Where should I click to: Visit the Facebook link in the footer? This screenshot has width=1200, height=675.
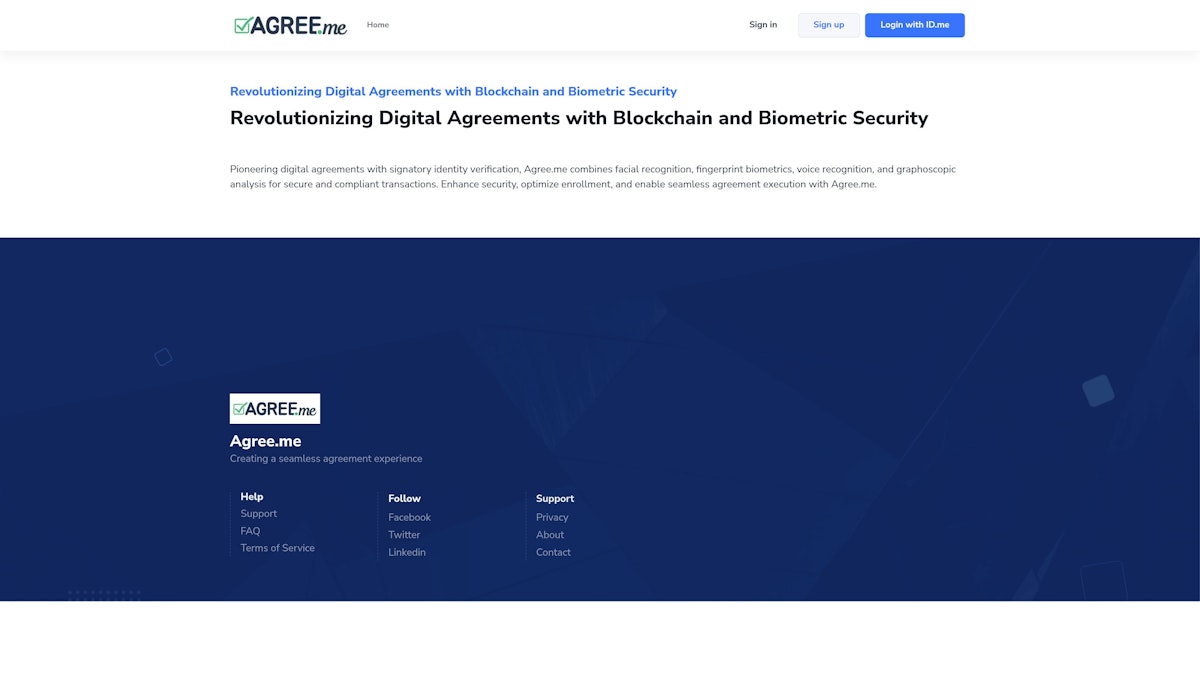410,517
